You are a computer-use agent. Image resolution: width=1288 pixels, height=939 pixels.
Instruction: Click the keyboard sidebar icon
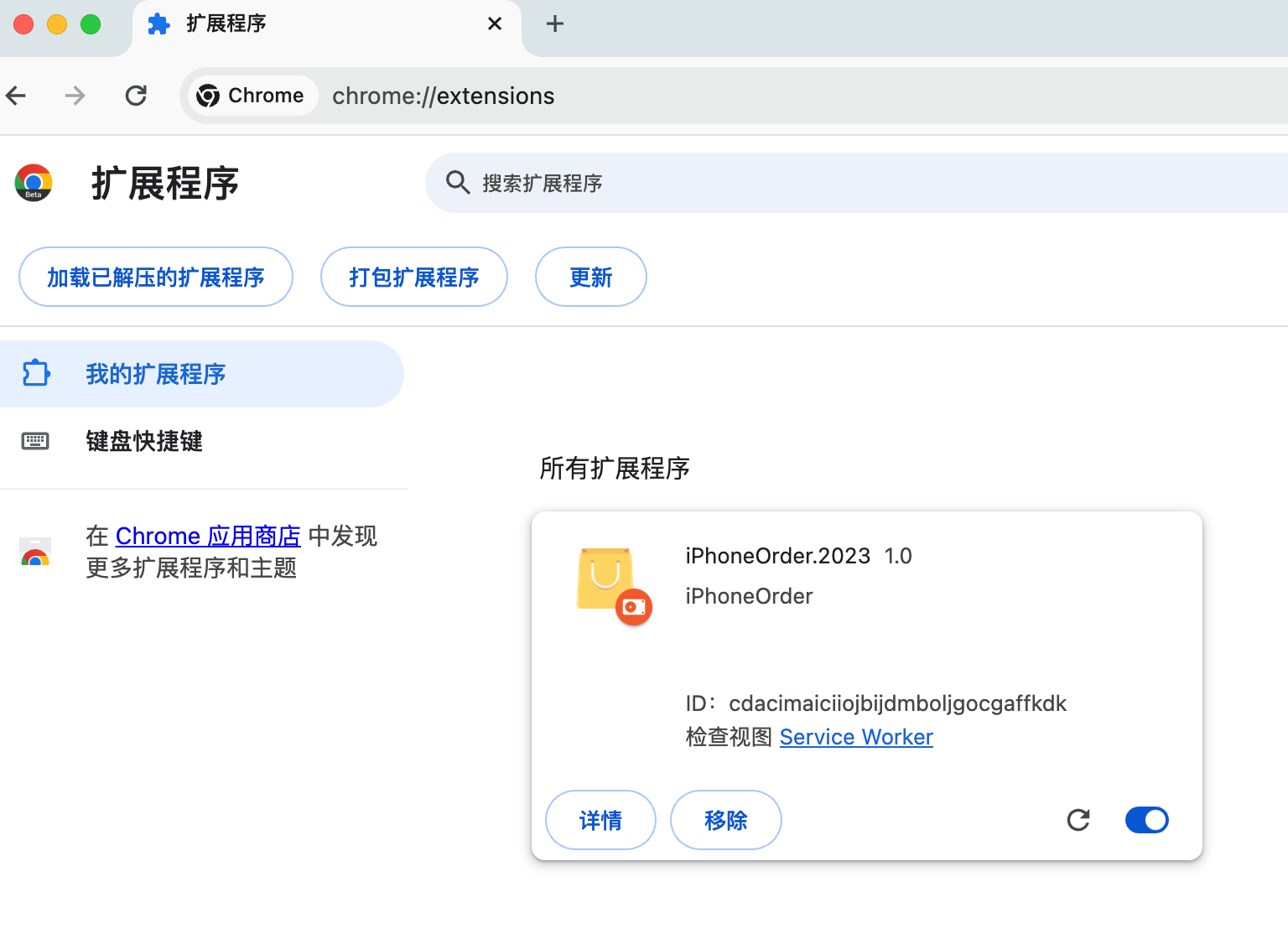(35, 441)
